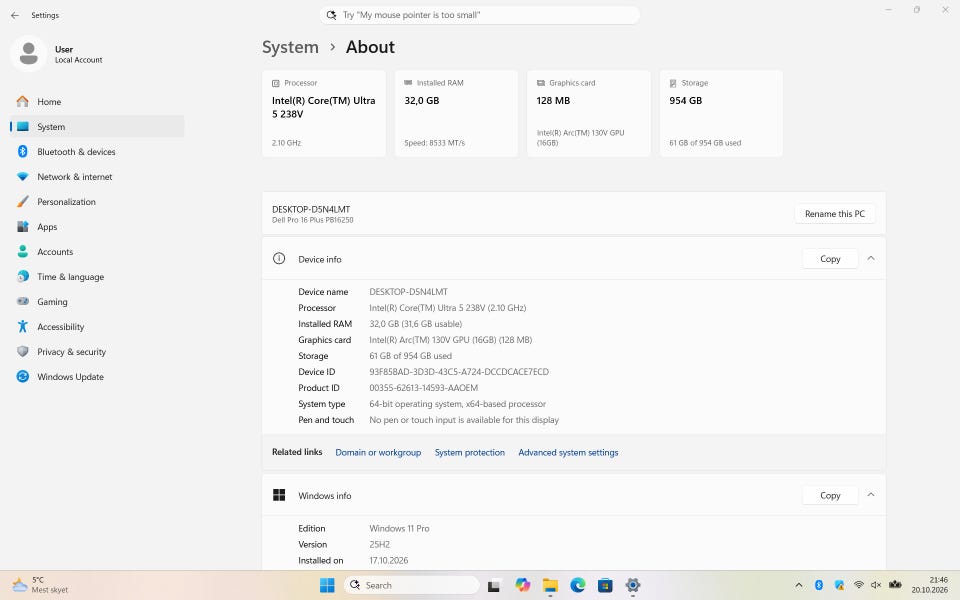960x600 pixels.
Task: Click the Storage summary card
Action: click(721, 113)
